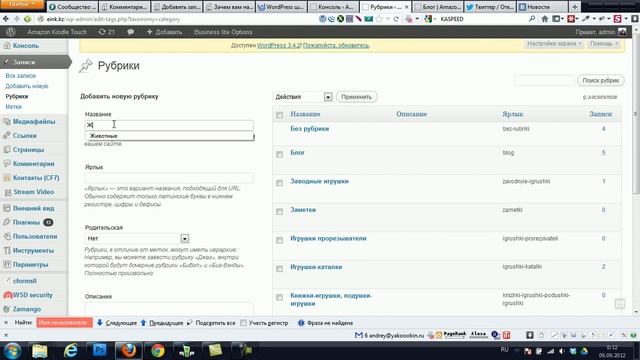Screen dimensions: 640x360
Task: Open Медиафайлы sidebar section
Action: [x=33, y=122]
